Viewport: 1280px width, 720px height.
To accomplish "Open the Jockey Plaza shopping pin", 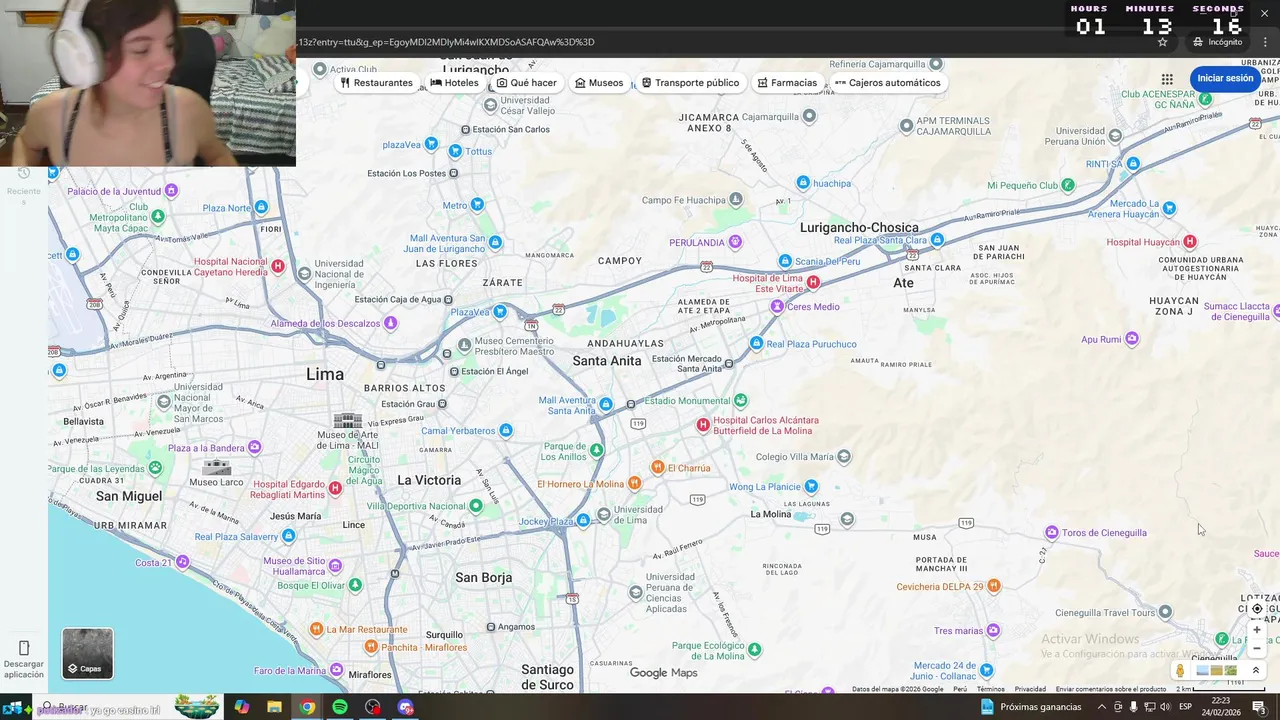I will coord(584,520).
